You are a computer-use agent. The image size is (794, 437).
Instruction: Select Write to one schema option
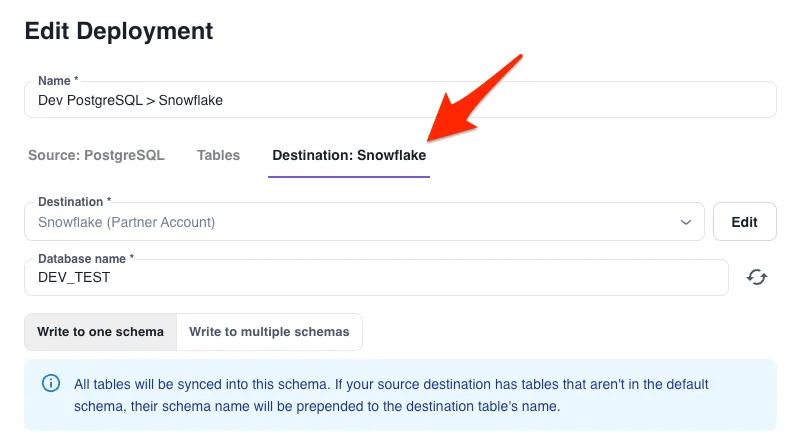click(x=100, y=332)
